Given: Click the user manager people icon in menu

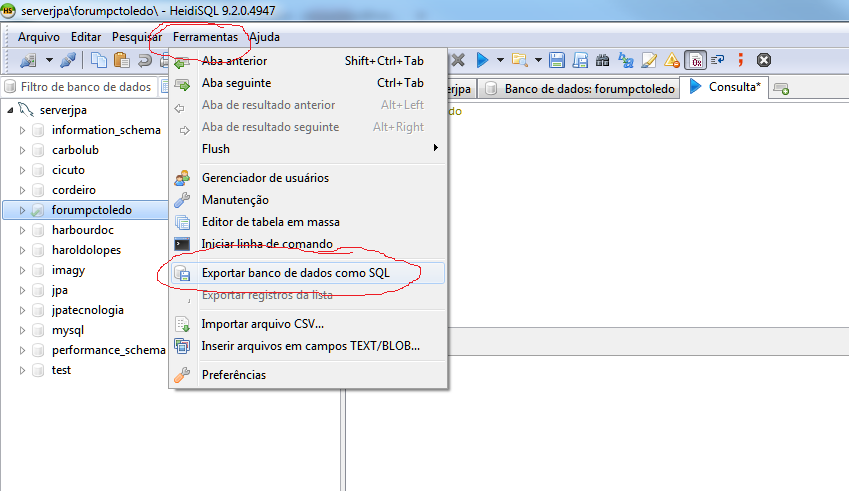Looking at the screenshot, I should (x=182, y=178).
